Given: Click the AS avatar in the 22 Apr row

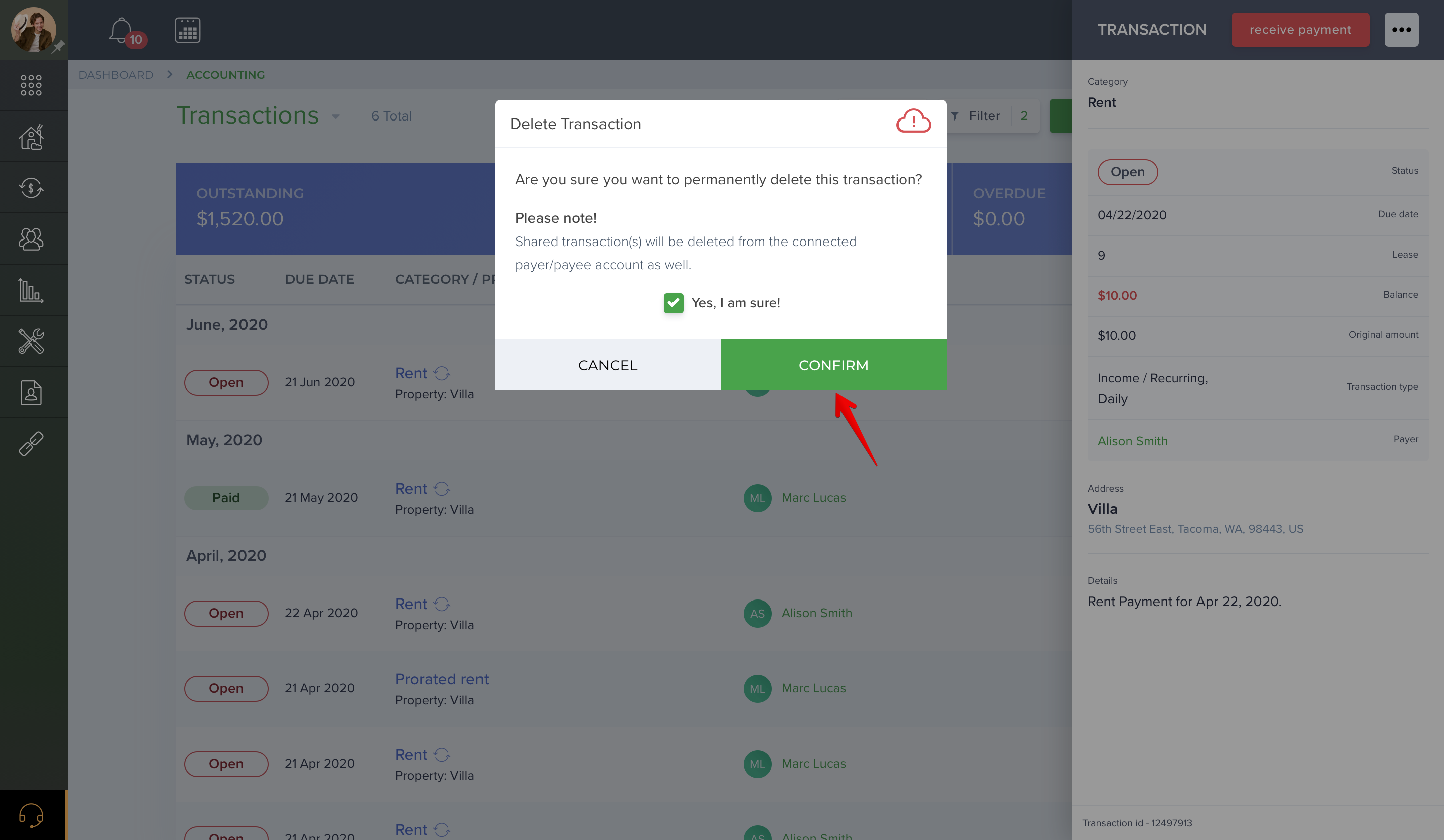Looking at the screenshot, I should [757, 613].
